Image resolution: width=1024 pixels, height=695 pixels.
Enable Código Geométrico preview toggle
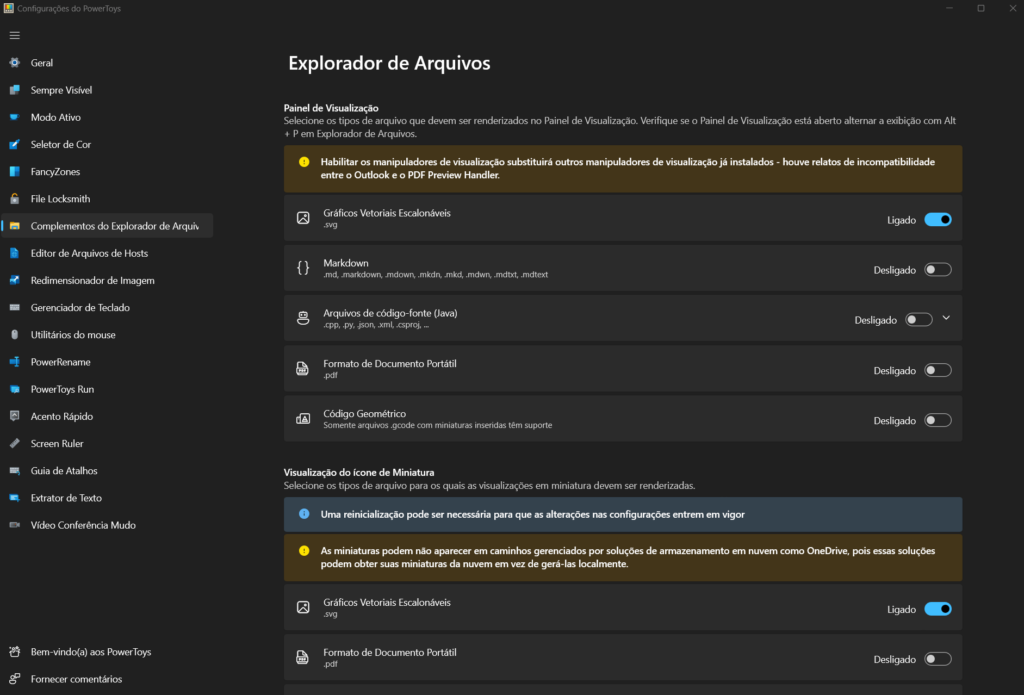click(x=937, y=421)
